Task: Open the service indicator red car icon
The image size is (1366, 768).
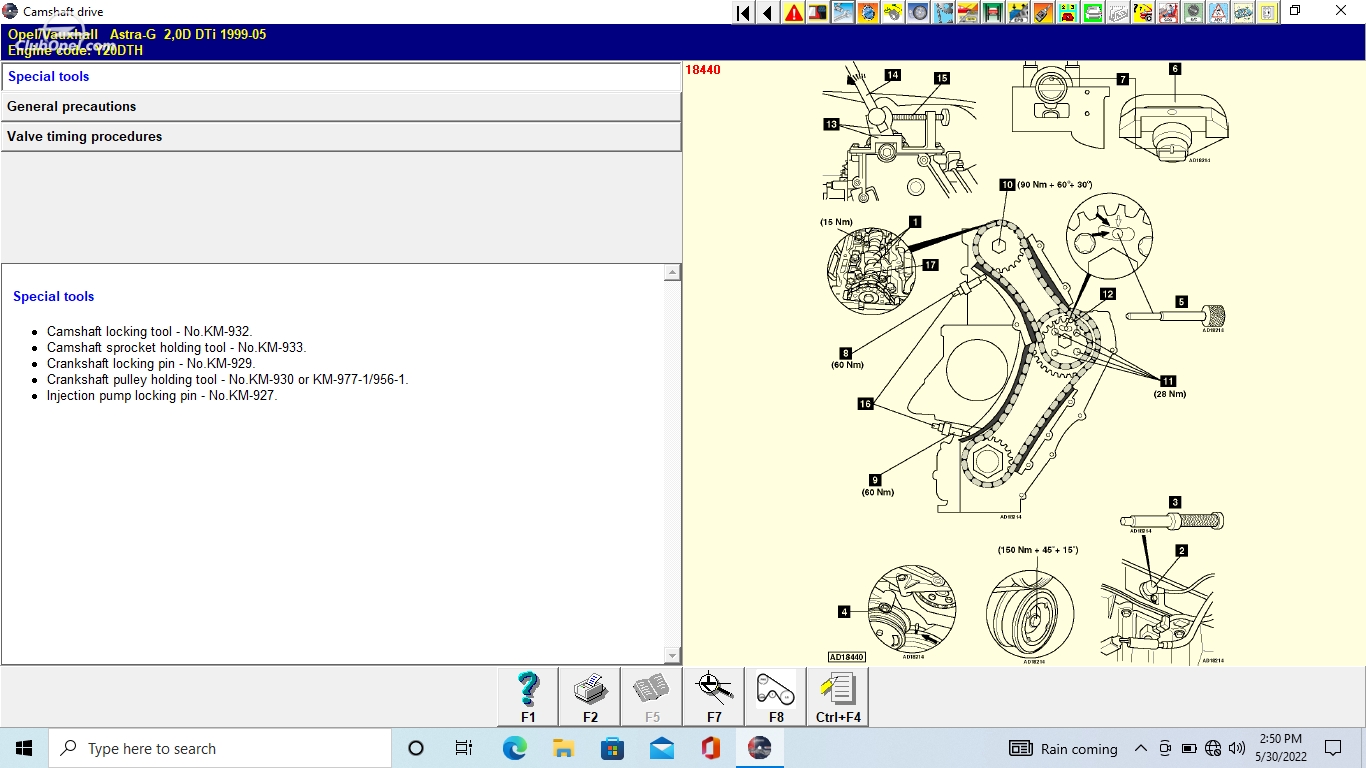Action: point(1069,13)
